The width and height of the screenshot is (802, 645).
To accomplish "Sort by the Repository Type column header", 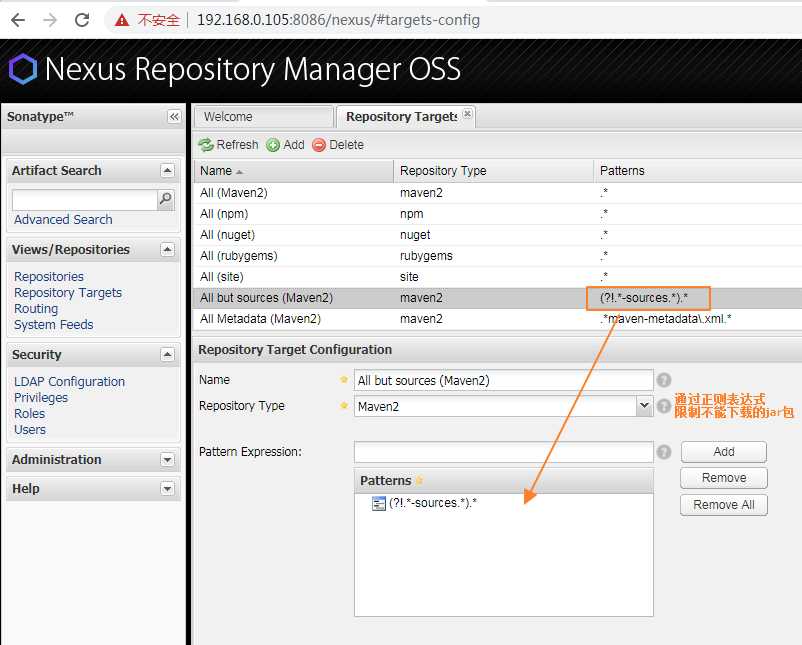I will pyautogui.click(x=493, y=170).
